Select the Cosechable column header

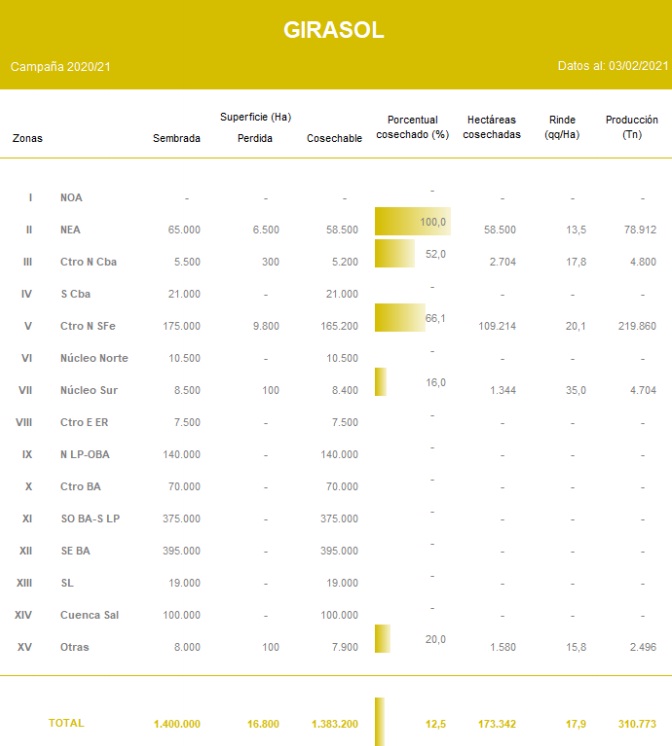pos(334,138)
